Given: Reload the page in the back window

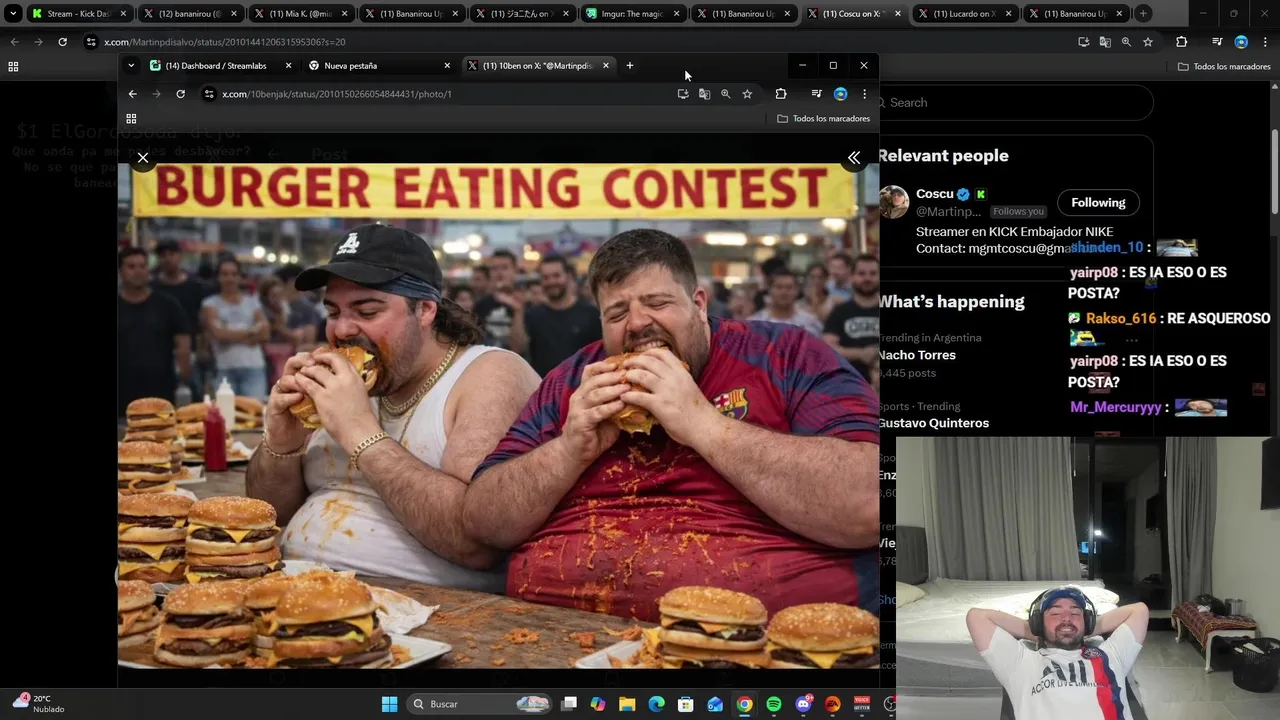Looking at the screenshot, I should click(62, 42).
